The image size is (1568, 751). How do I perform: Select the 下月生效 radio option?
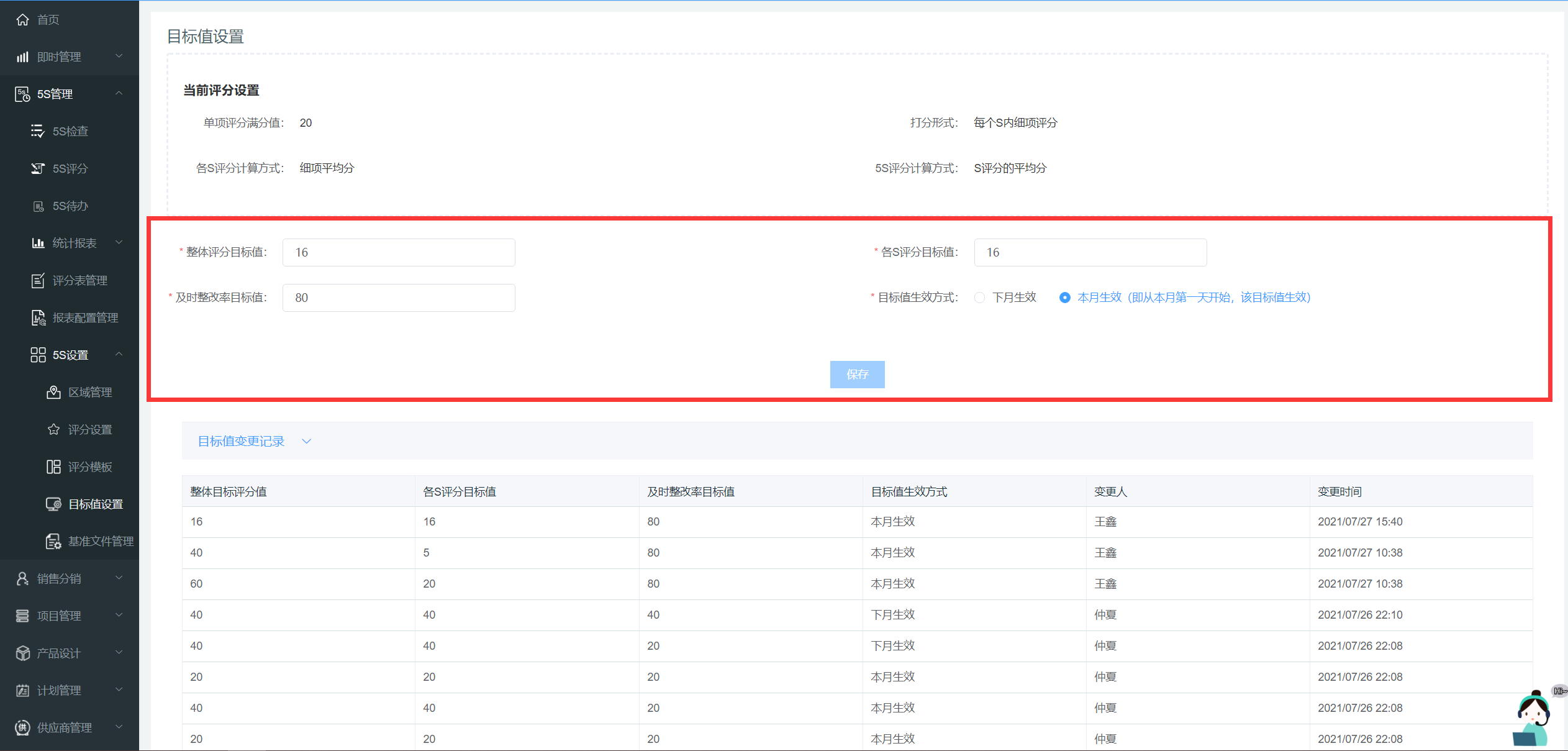tap(980, 298)
